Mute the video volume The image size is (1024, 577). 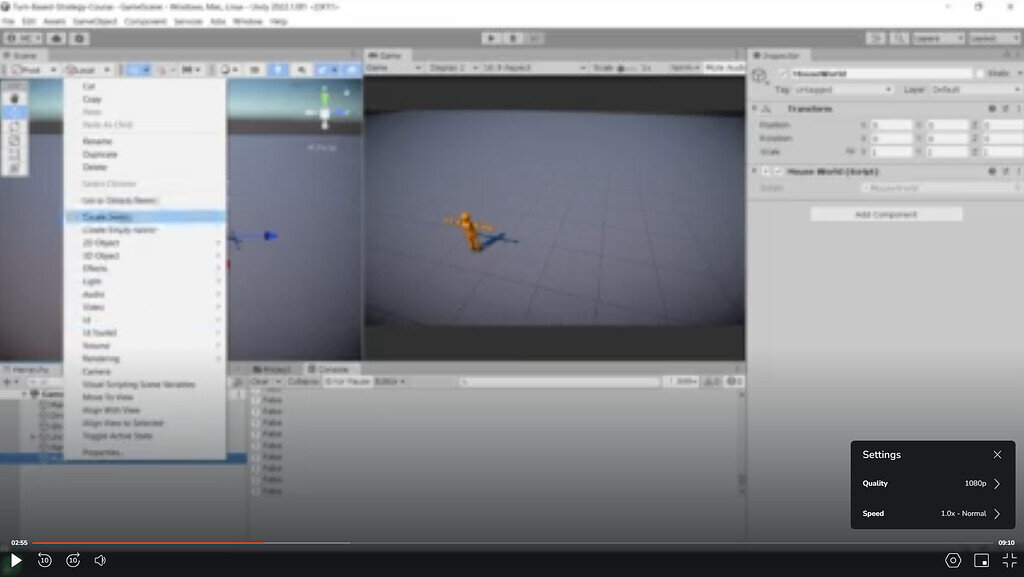pyautogui.click(x=100, y=561)
